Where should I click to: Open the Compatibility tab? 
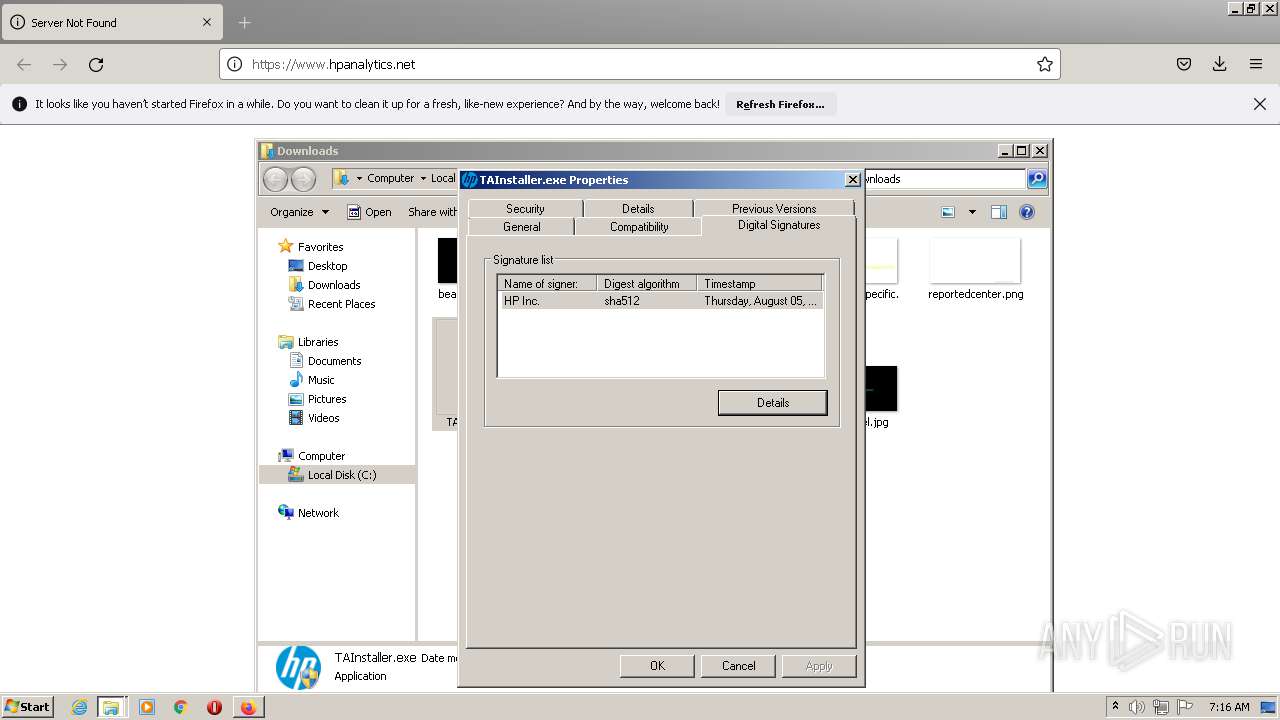639,227
